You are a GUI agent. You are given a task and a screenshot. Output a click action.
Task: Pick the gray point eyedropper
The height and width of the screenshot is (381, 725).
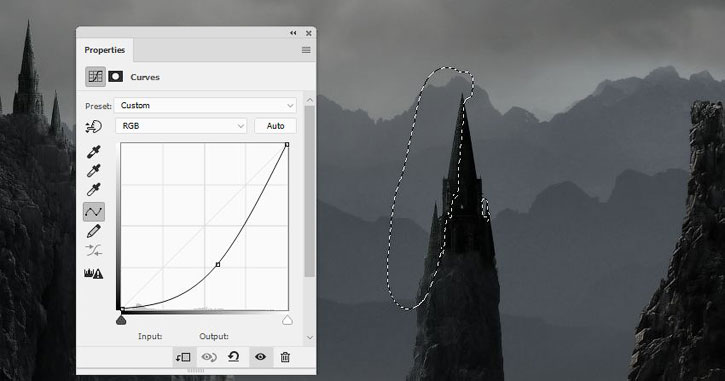[x=94, y=171]
